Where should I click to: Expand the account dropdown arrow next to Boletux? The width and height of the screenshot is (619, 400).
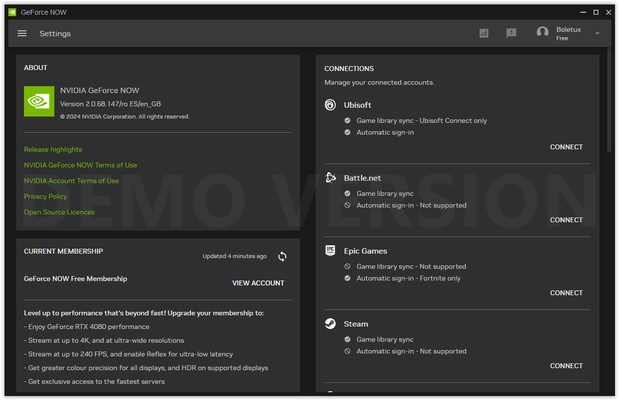click(x=597, y=34)
